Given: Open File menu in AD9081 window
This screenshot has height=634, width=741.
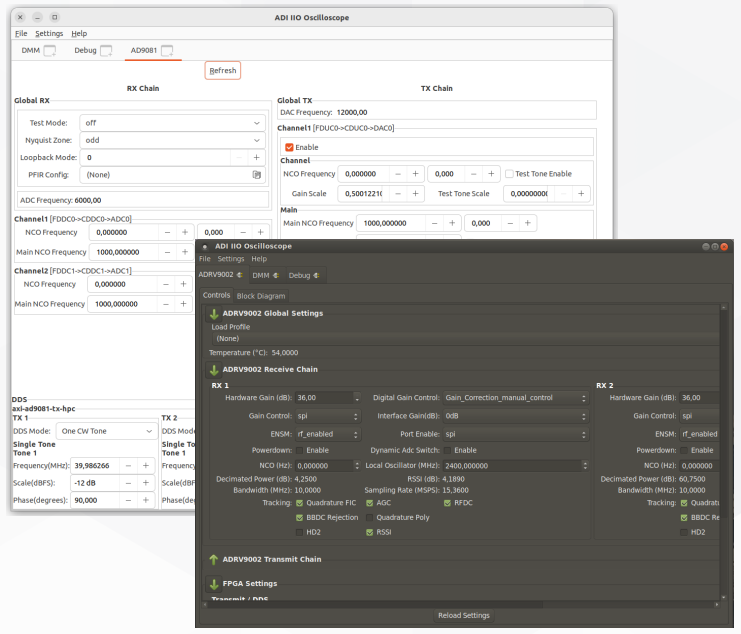Looking at the screenshot, I should pyautogui.click(x=21, y=34).
